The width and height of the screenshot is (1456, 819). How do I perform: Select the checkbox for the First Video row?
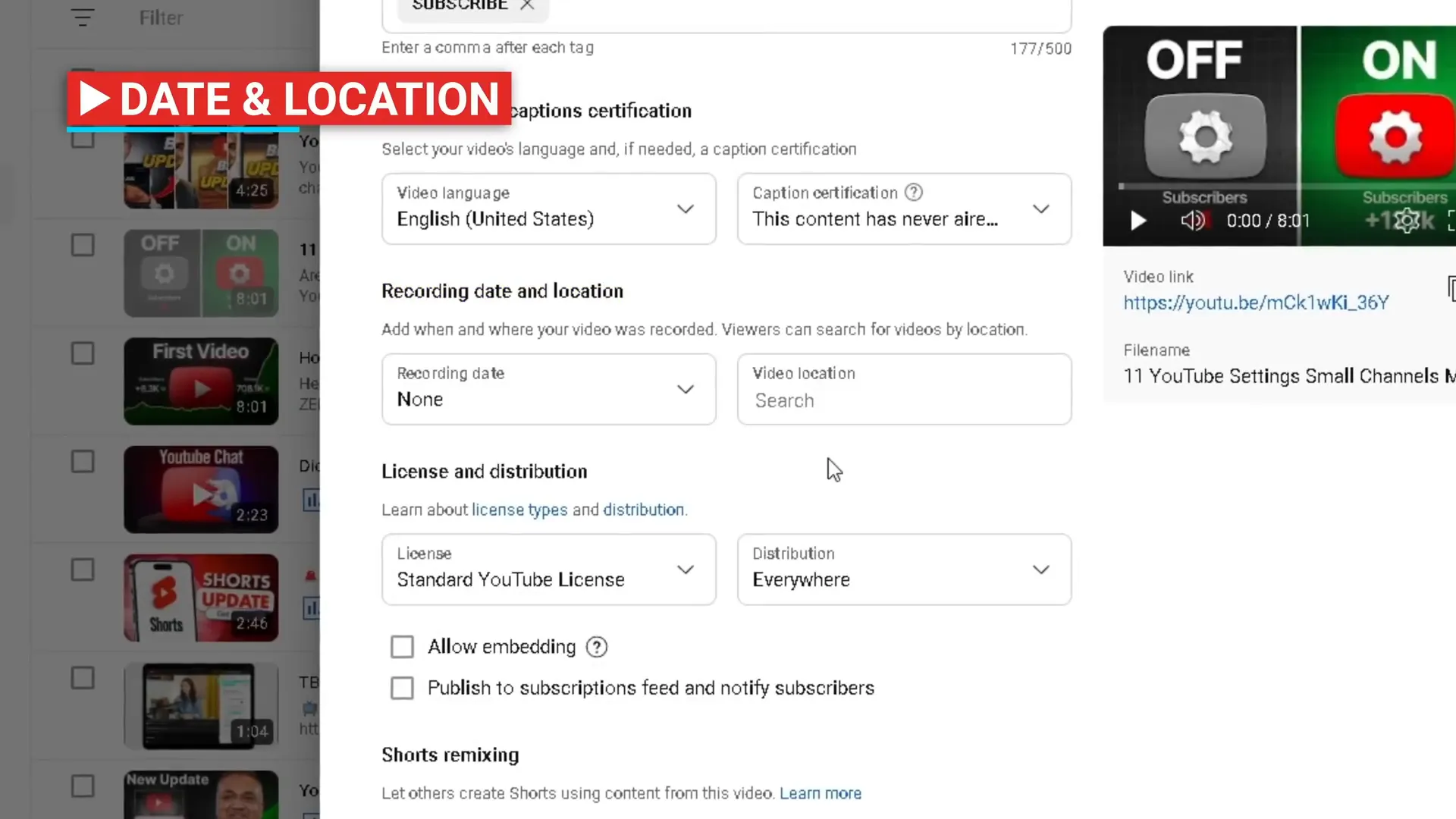(82, 353)
